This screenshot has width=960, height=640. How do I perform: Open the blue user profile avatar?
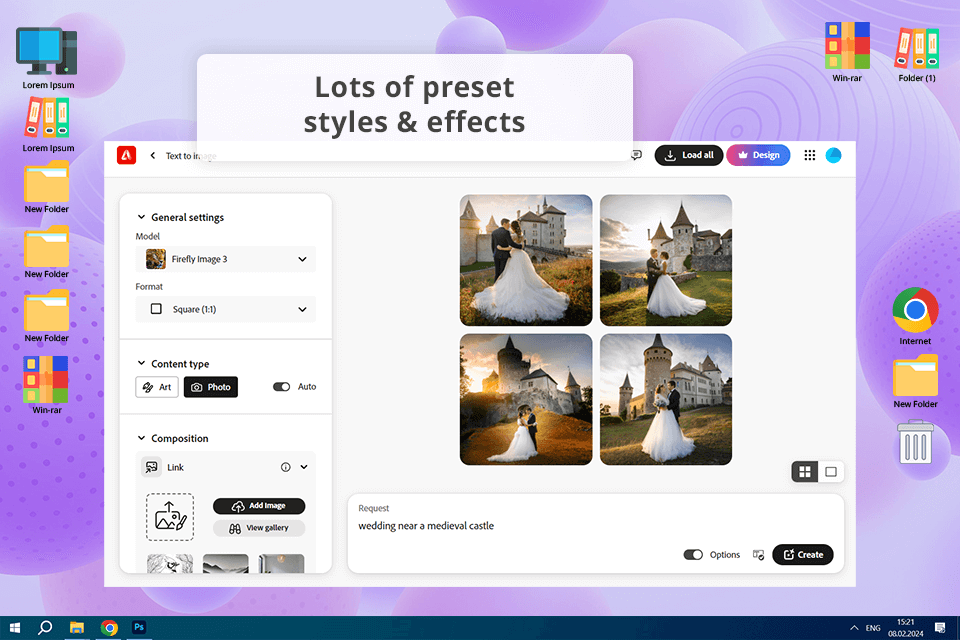pos(833,155)
